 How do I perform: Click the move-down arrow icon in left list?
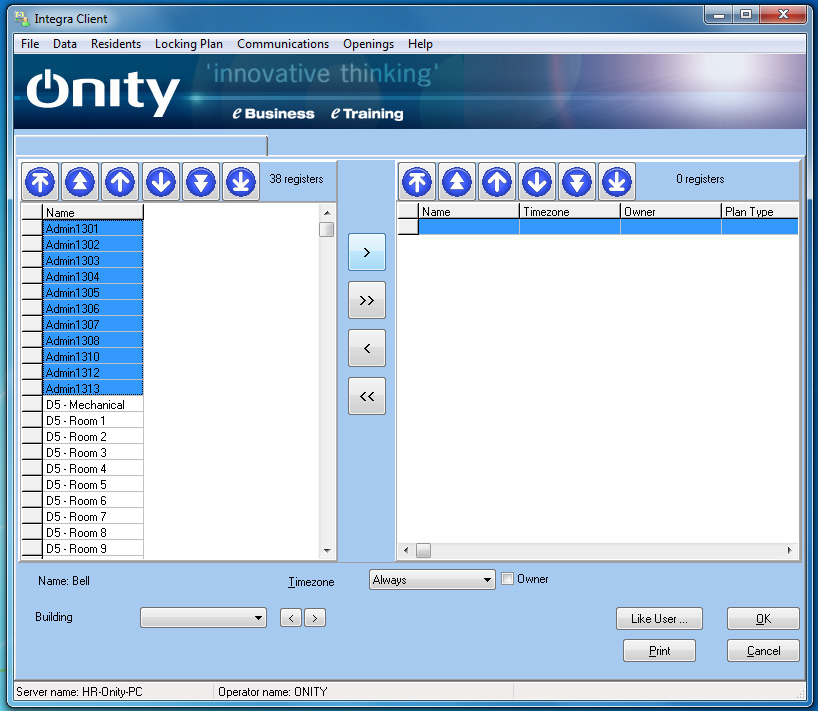point(161,182)
